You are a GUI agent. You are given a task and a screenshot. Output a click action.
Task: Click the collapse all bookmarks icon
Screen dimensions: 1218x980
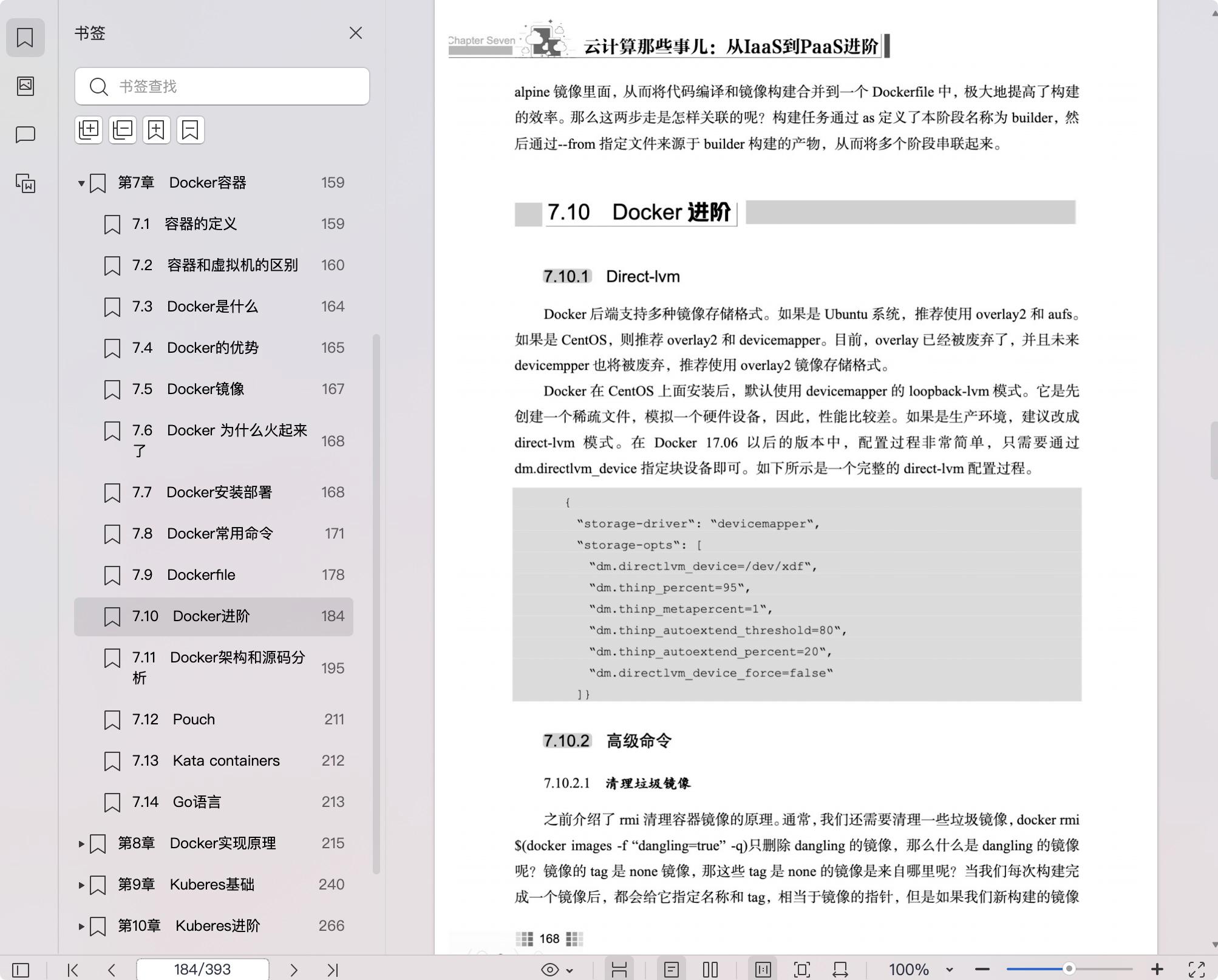click(123, 129)
